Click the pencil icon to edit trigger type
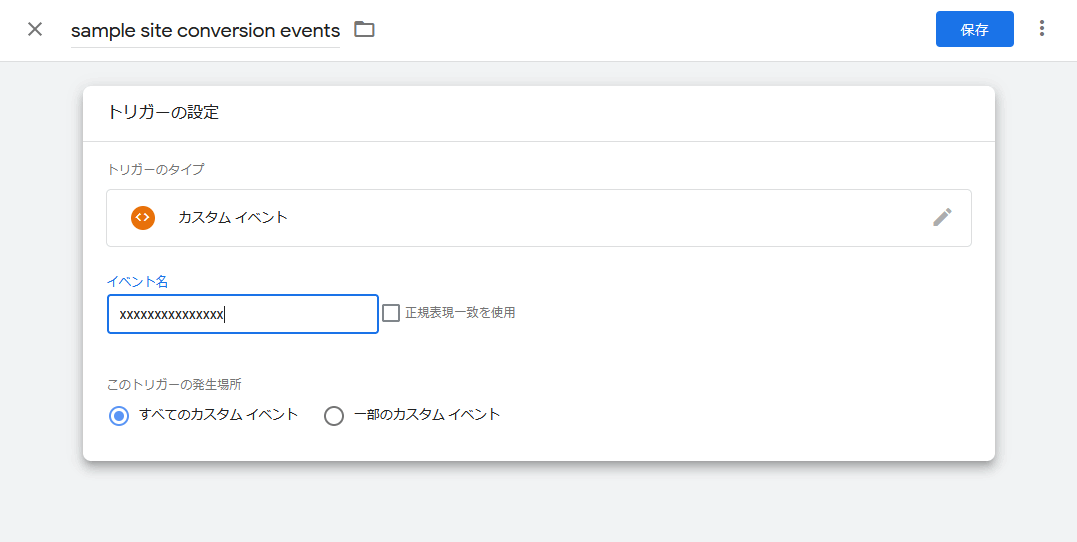 point(942,217)
